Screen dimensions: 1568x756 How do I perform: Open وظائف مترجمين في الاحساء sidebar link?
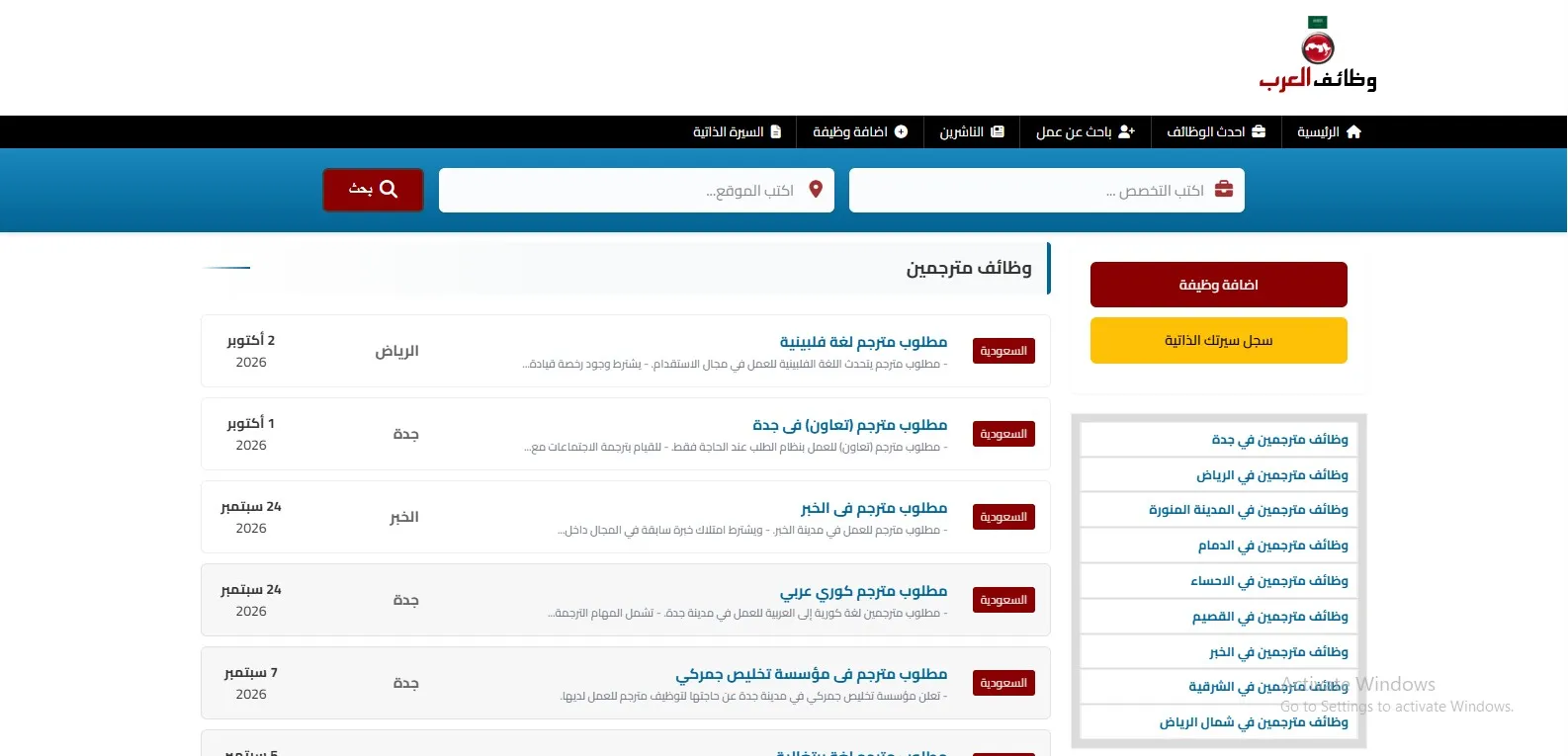pyautogui.click(x=1269, y=581)
